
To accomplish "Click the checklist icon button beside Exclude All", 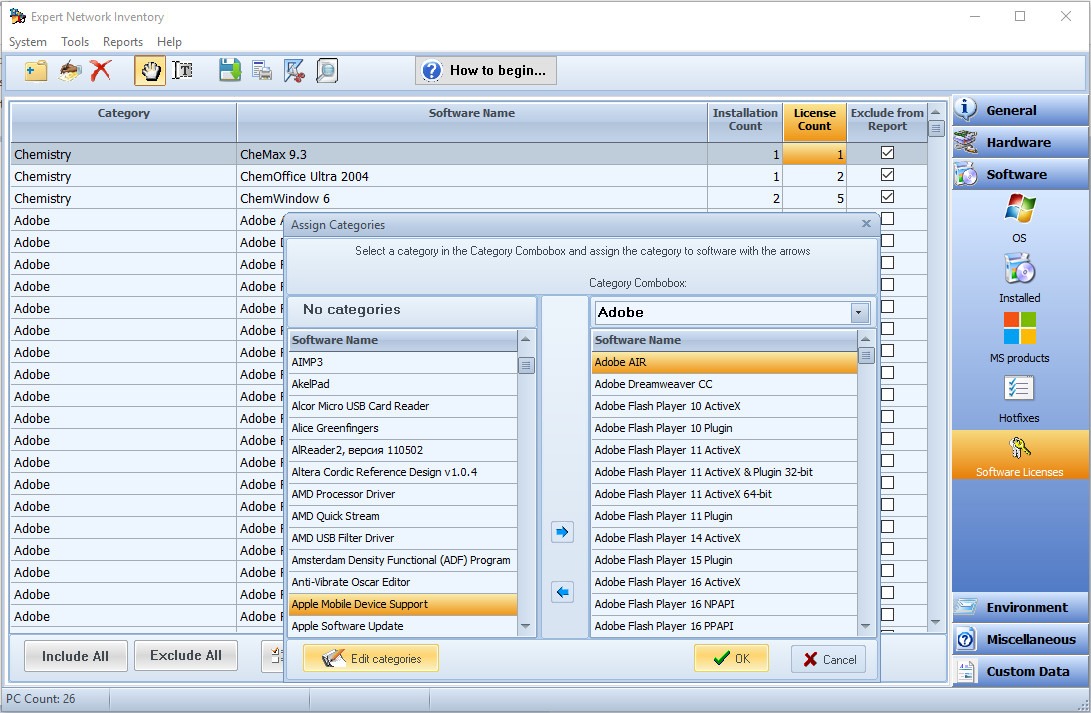I will (273, 656).
